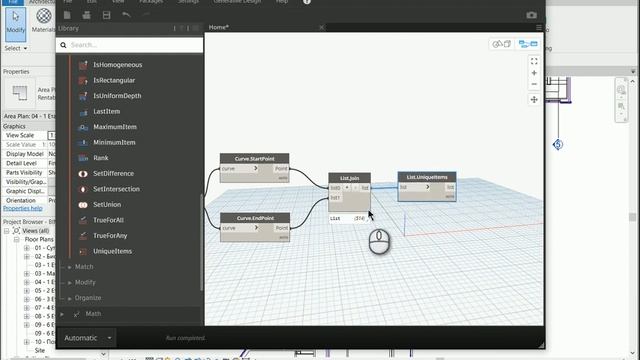Screen dimensions: 640x360
Task: Open Generative Design menu
Action: click(x=237, y=1)
